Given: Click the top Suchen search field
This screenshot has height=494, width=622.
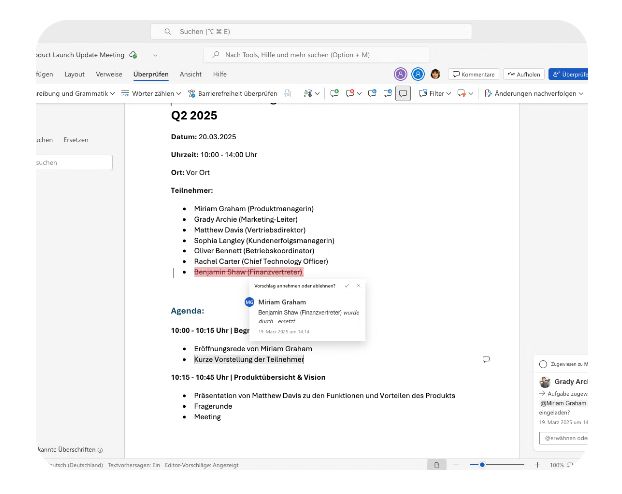Looking at the screenshot, I should (311, 31).
